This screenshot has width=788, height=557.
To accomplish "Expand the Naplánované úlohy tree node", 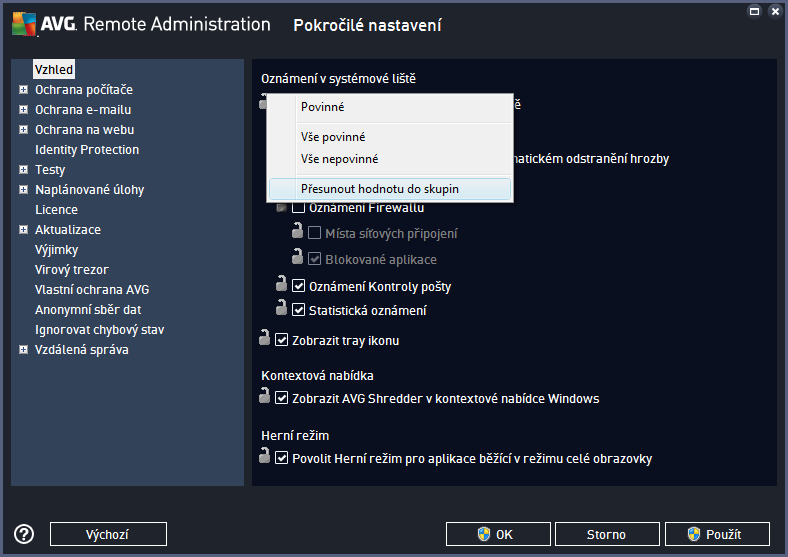I will (x=23, y=190).
